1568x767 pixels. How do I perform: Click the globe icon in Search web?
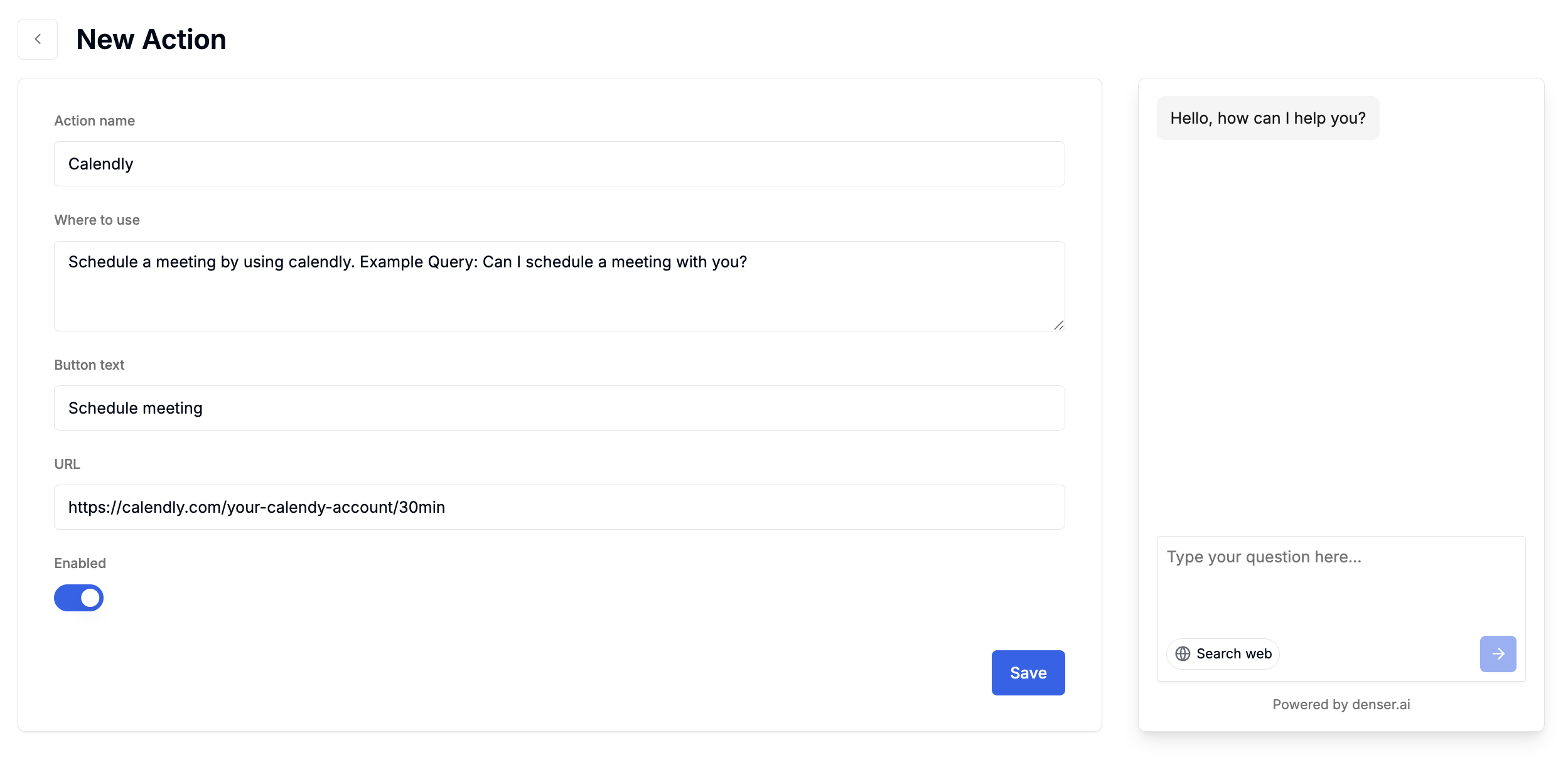pos(1183,654)
